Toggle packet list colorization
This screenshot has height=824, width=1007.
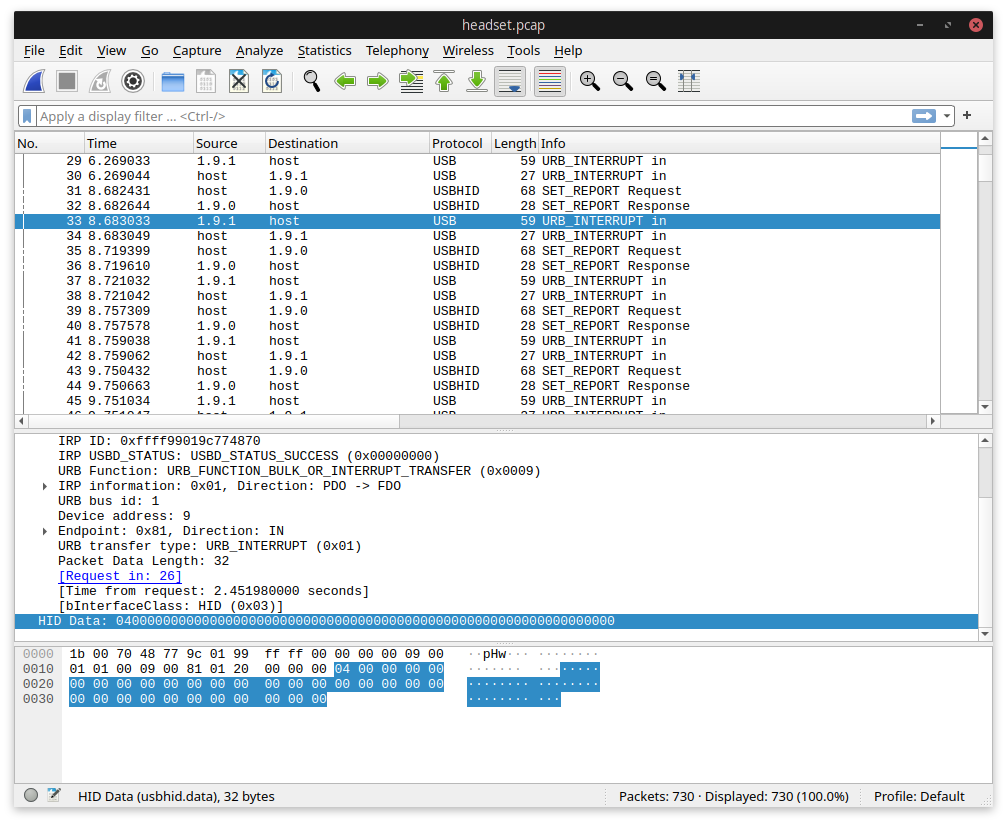click(x=550, y=82)
